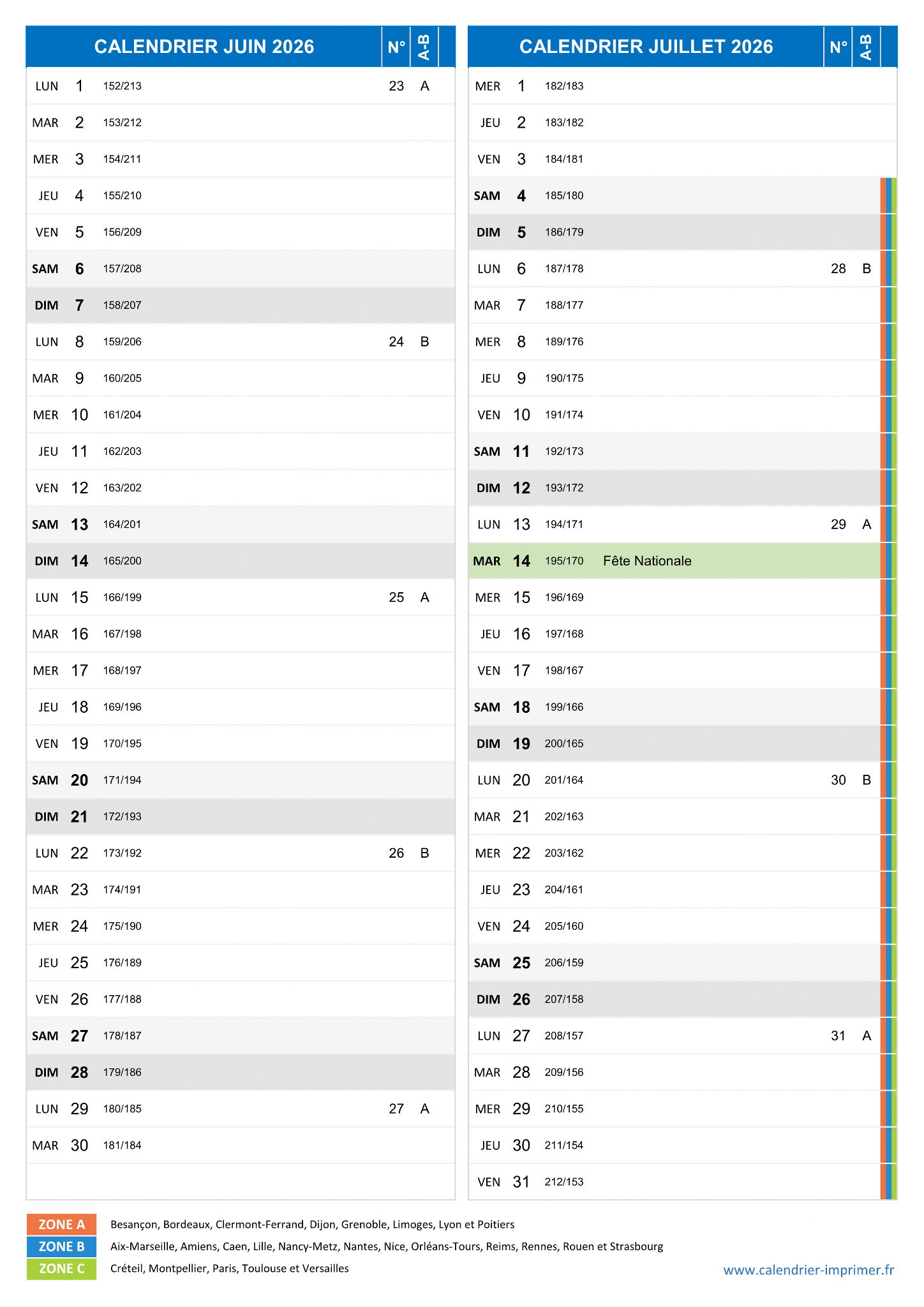Image resolution: width=924 pixels, height=1307 pixels.
Task: Open the www.calendrier-imprimer.fr link
Action: (808, 1270)
